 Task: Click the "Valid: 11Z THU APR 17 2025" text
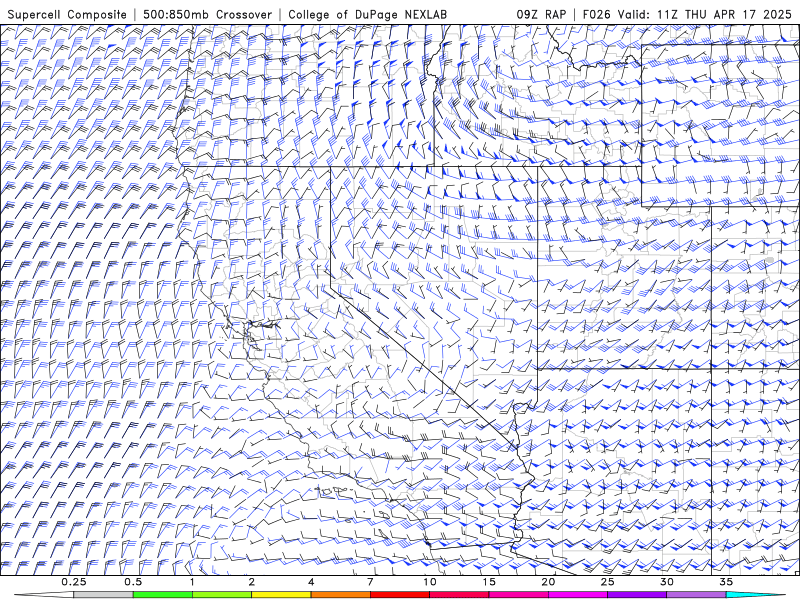(705, 14)
